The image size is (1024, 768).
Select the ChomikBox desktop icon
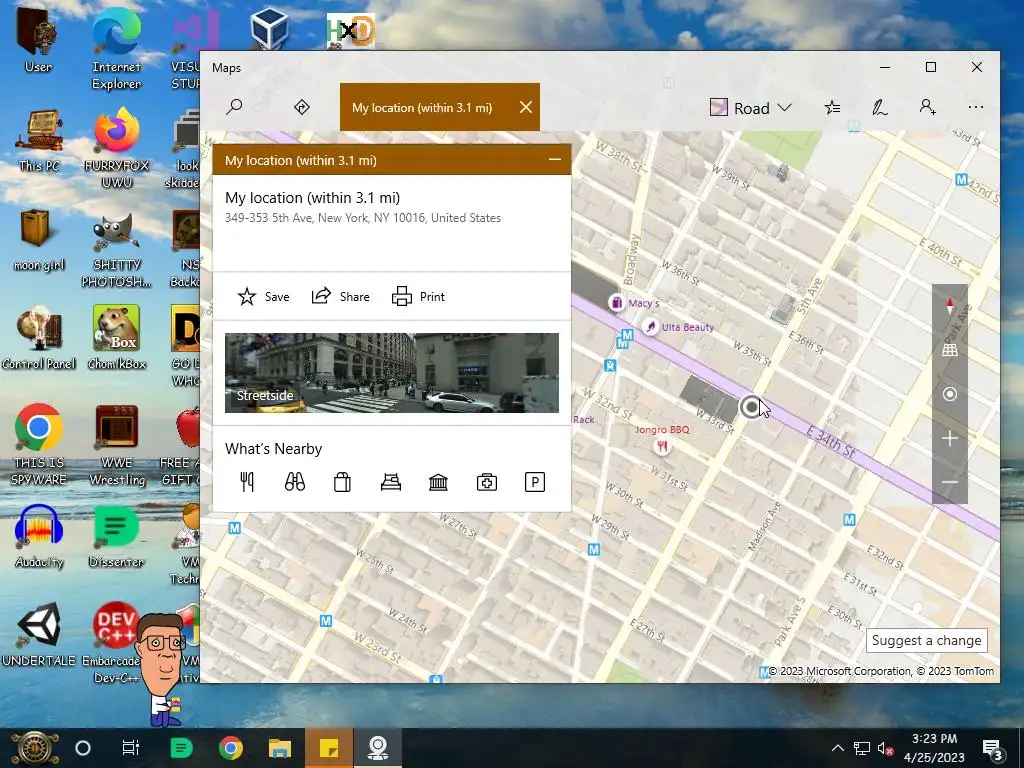(x=117, y=337)
